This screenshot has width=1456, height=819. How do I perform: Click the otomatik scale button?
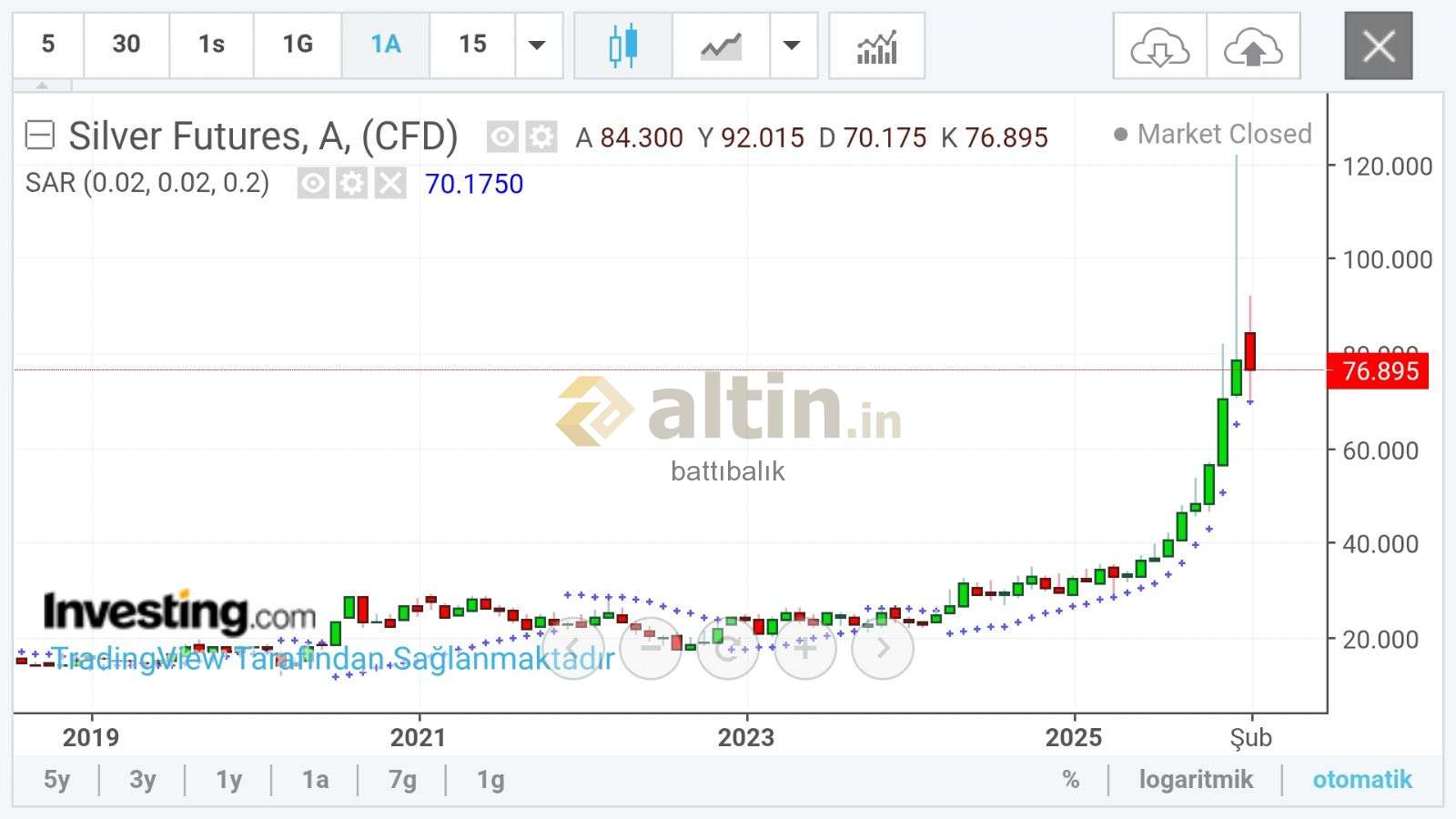pyautogui.click(x=1361, y=780)
